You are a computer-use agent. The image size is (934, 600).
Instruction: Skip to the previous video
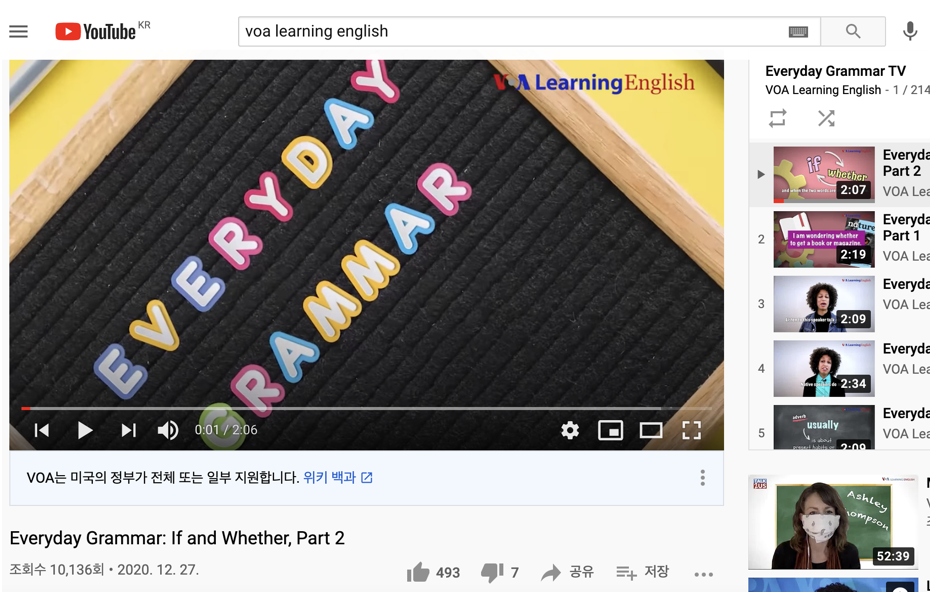click(42, 430)
